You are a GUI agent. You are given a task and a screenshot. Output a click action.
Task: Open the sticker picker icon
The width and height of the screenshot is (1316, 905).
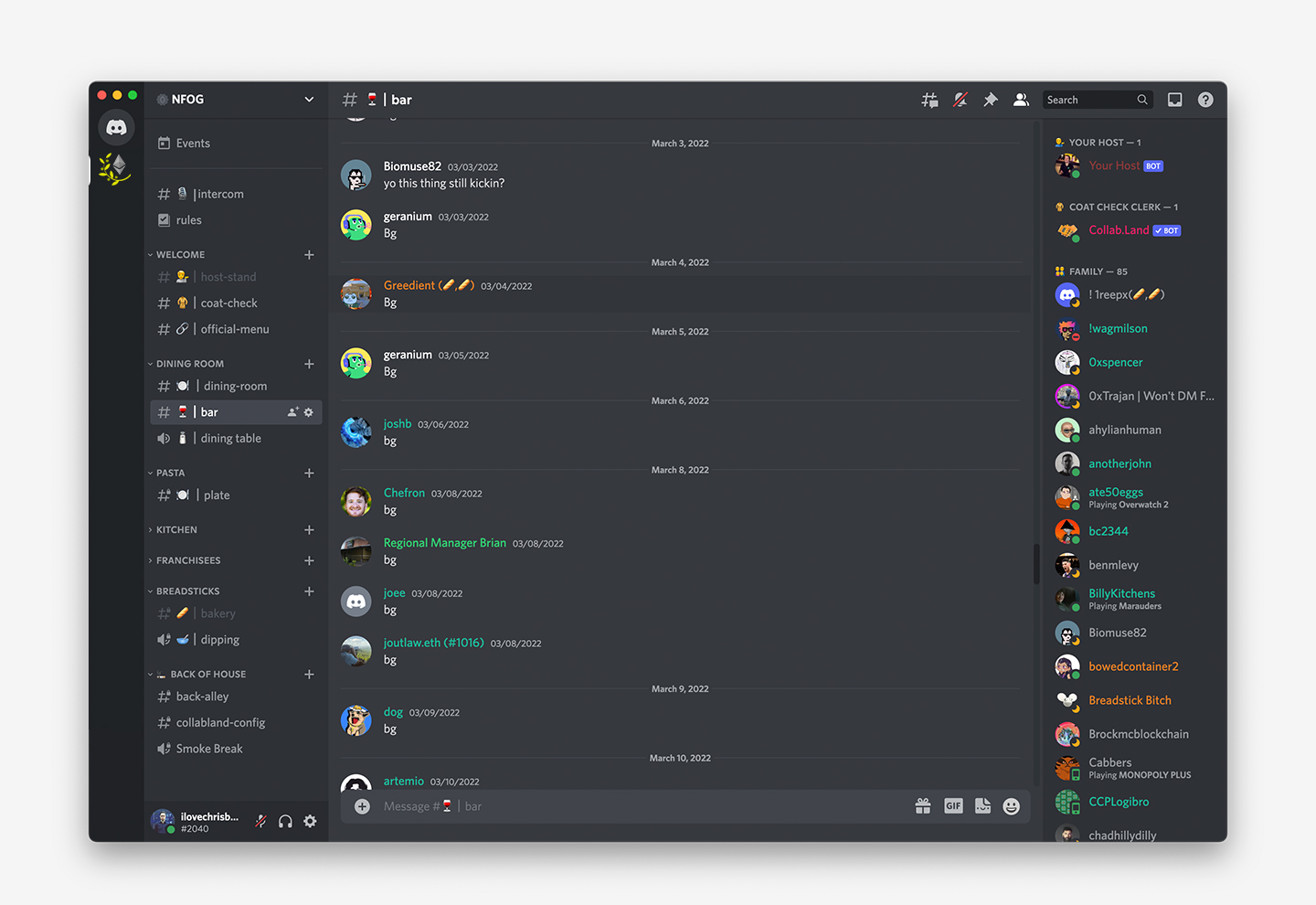pos(982,806)
